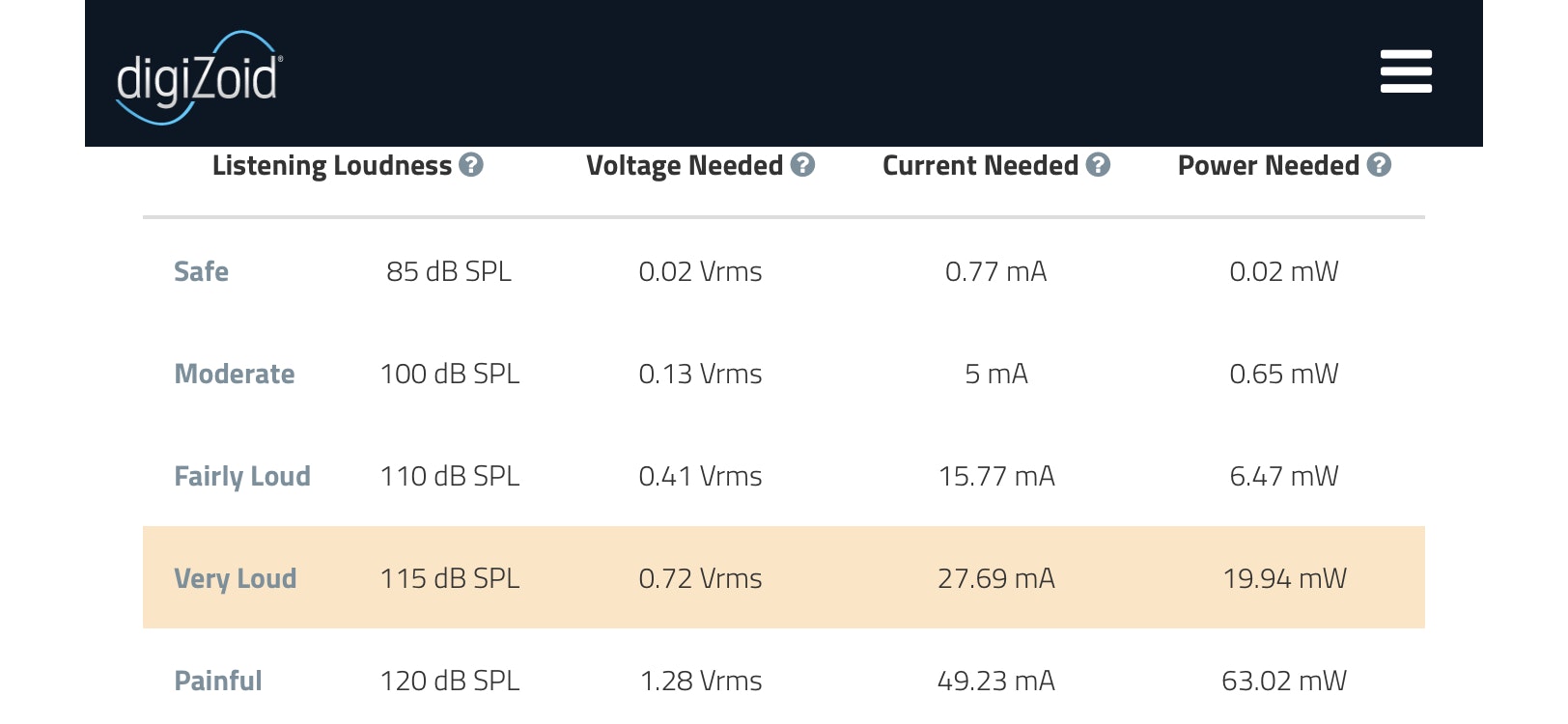
Task: Click help icon beside Power Needed
Action: tap(1379, 165)
